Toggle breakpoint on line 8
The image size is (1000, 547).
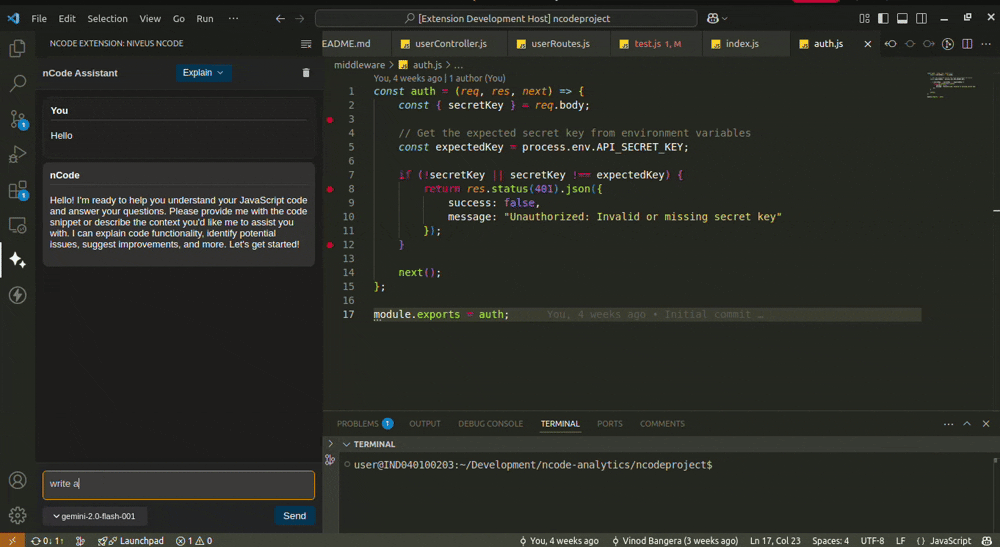click(x=330, y=189)
